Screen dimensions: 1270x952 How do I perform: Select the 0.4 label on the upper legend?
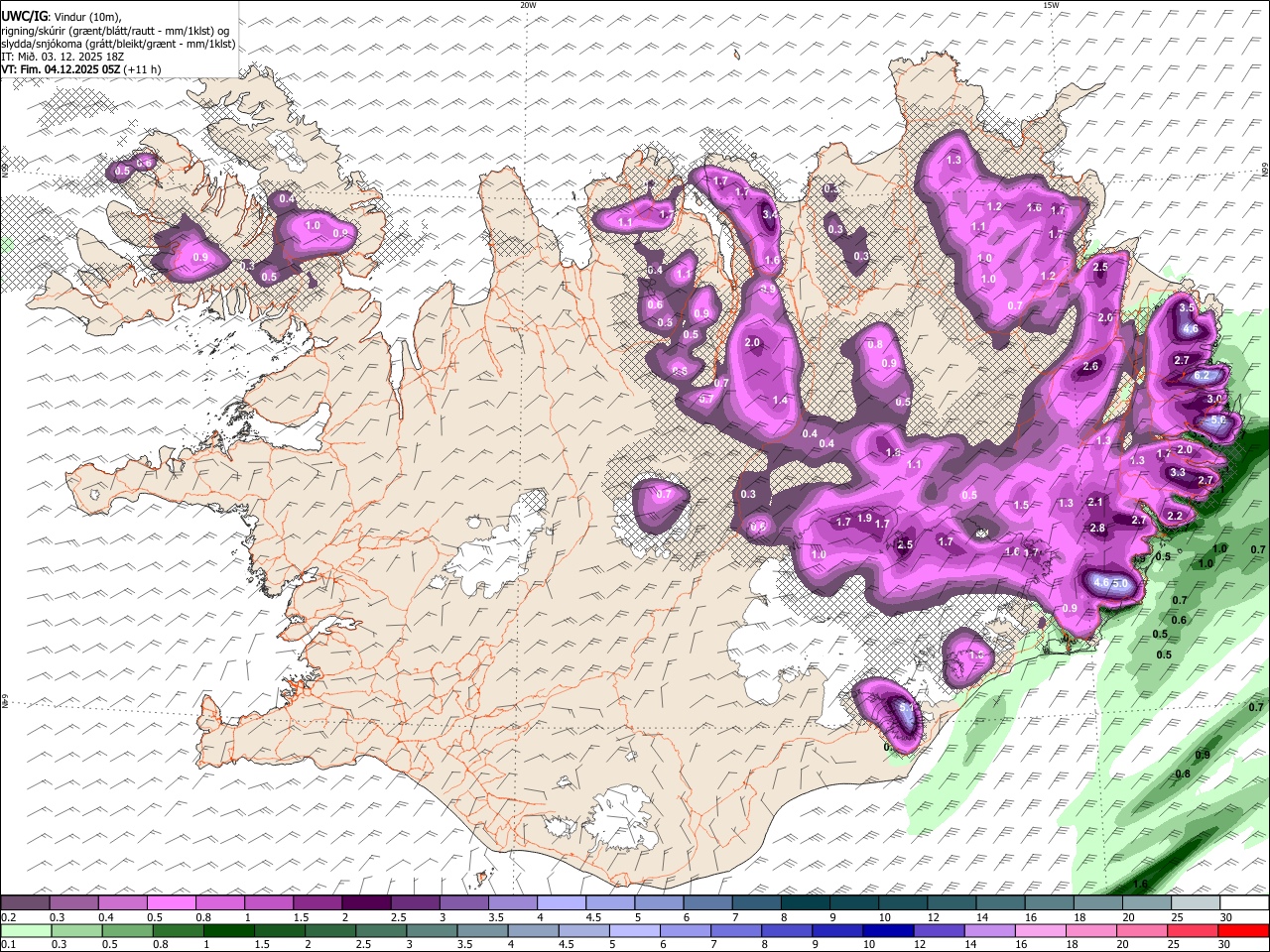point(107,917)
